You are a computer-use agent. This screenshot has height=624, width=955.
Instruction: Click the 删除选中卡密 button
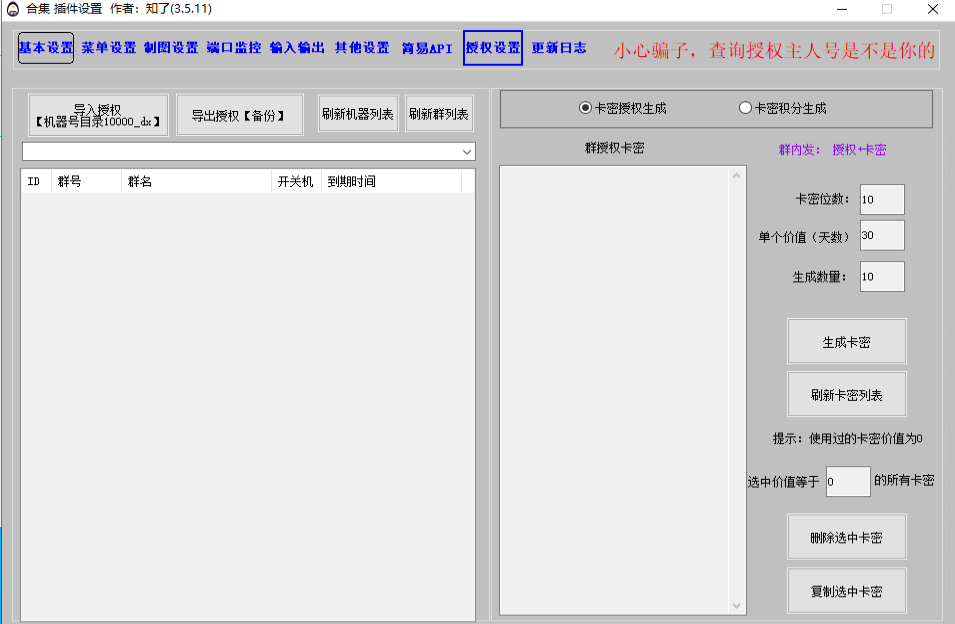pos(846,538)
